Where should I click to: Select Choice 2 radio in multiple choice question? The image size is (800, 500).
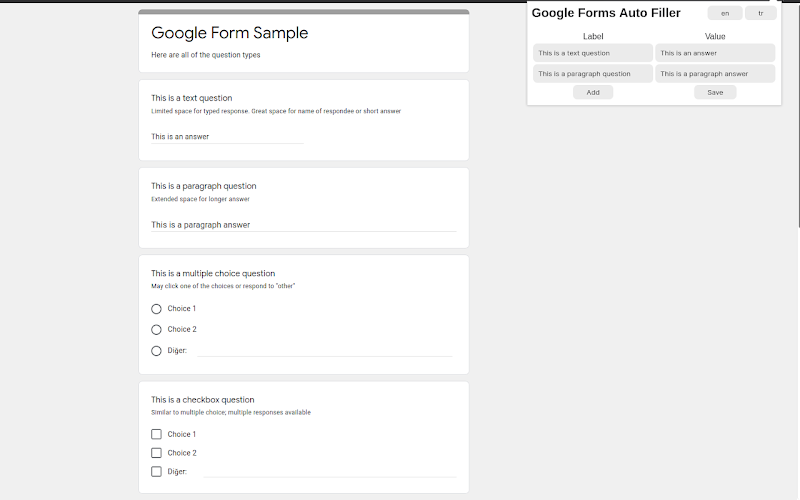click(156, 330)
